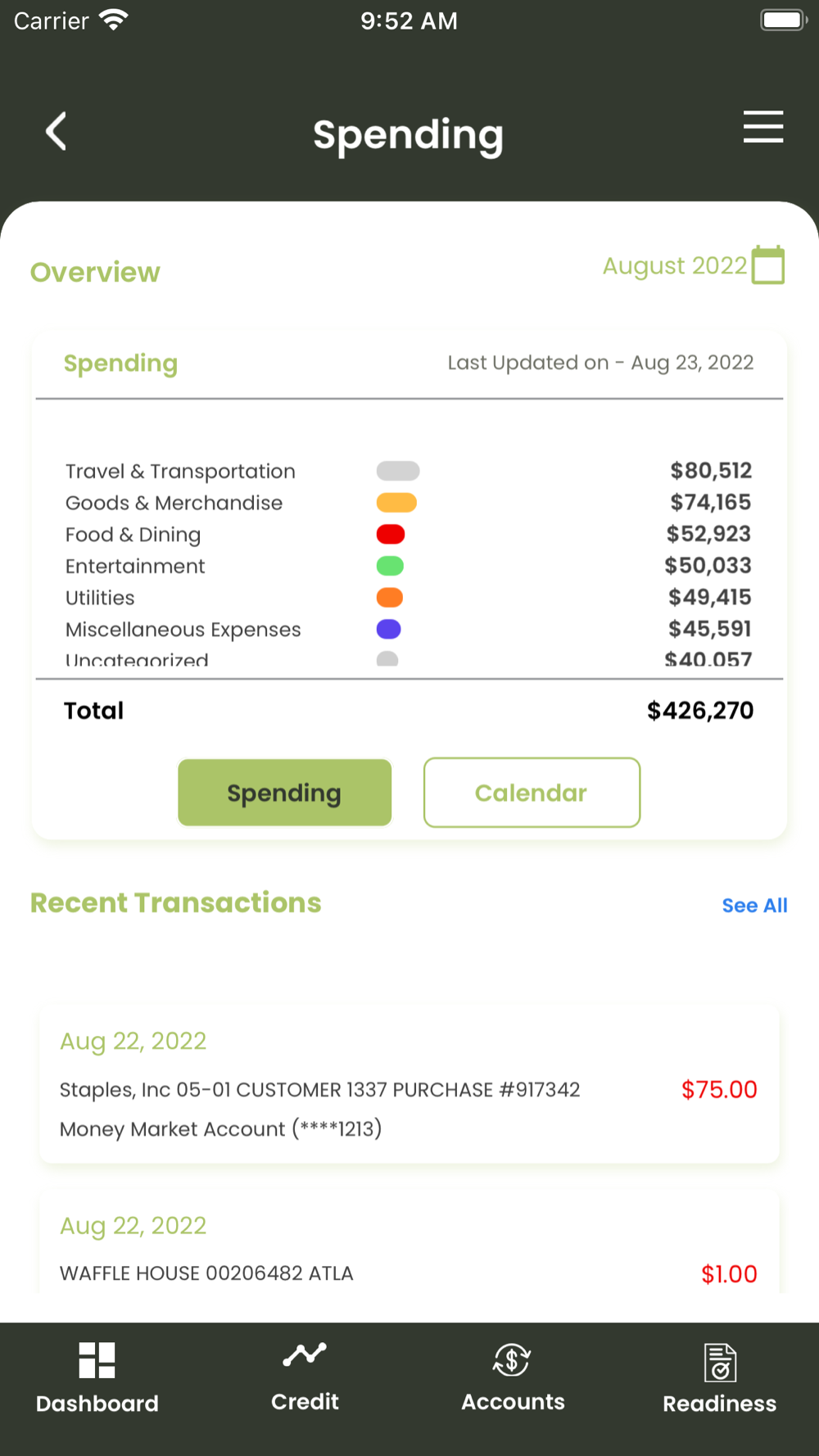Image resolution: width=819 pixels, height=1456 pixels.
Task: Tap the red Food & Dining swatch
Action: click(x=391, y=535)
